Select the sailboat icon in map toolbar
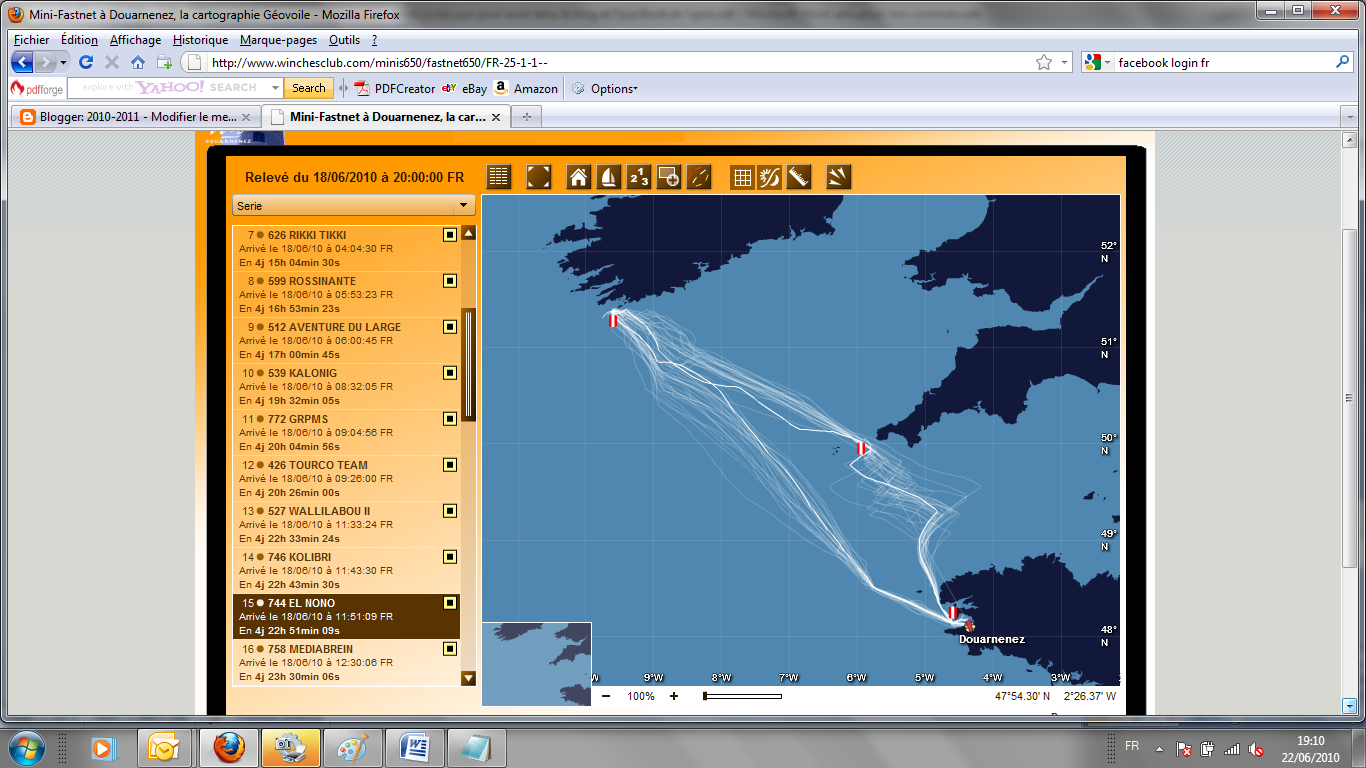1366x768 pixels. tap(608, 177)
